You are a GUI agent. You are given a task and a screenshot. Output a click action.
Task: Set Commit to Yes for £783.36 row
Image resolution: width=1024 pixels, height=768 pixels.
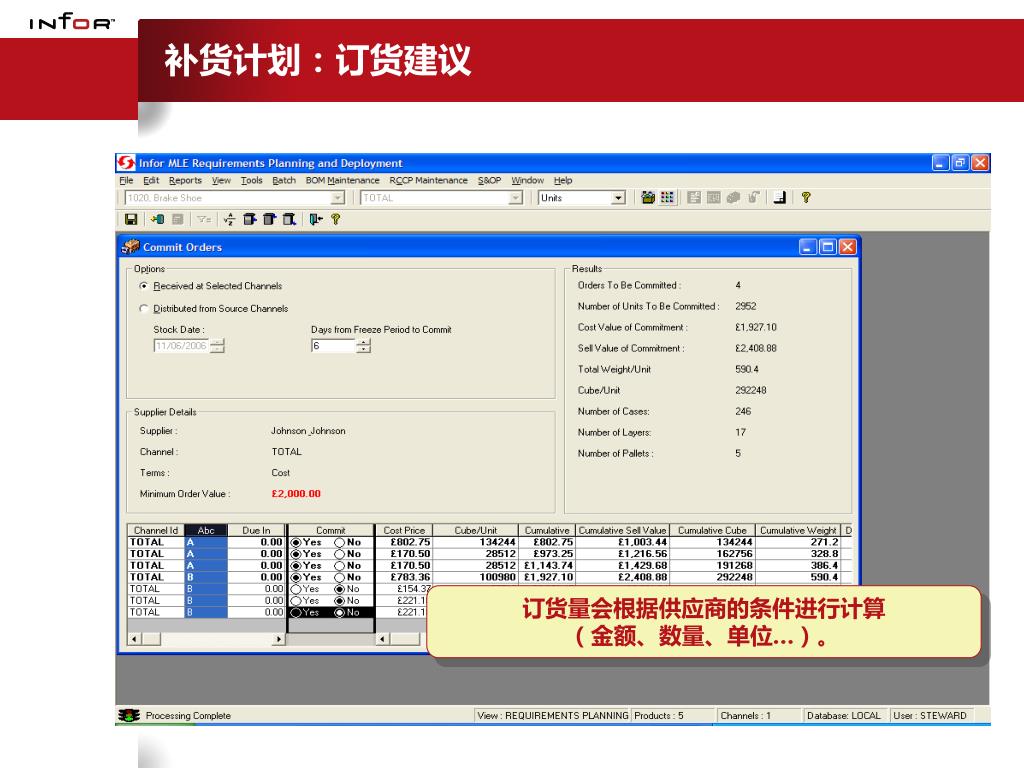296,577
